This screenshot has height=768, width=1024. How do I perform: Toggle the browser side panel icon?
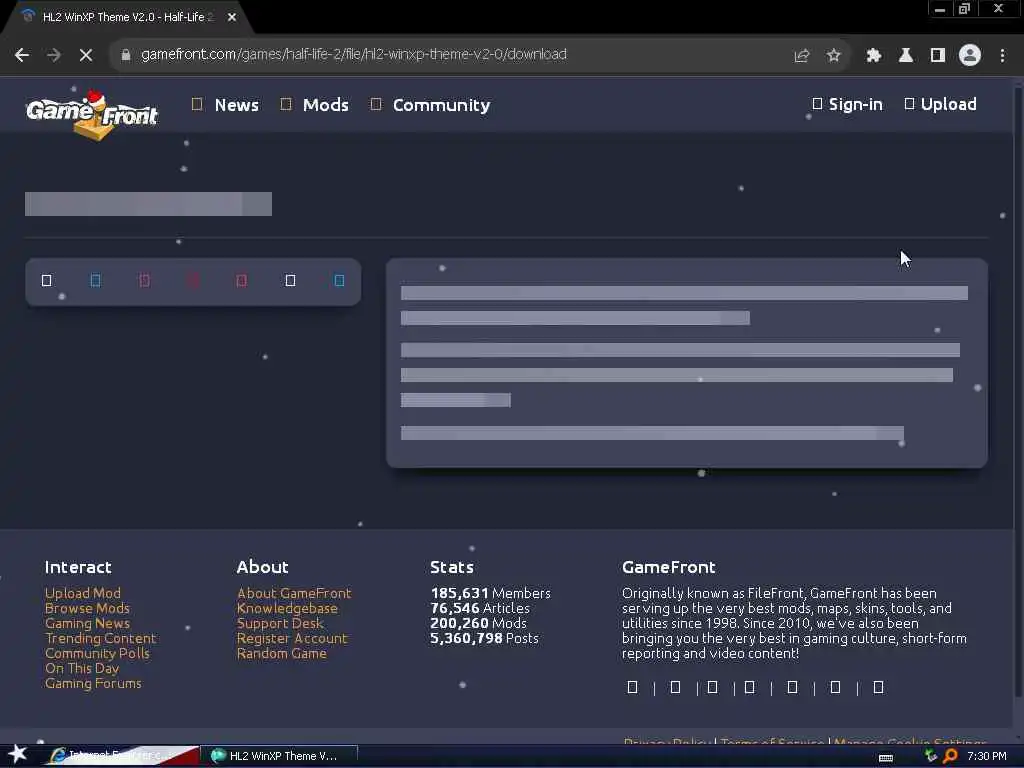pos(938,56)
